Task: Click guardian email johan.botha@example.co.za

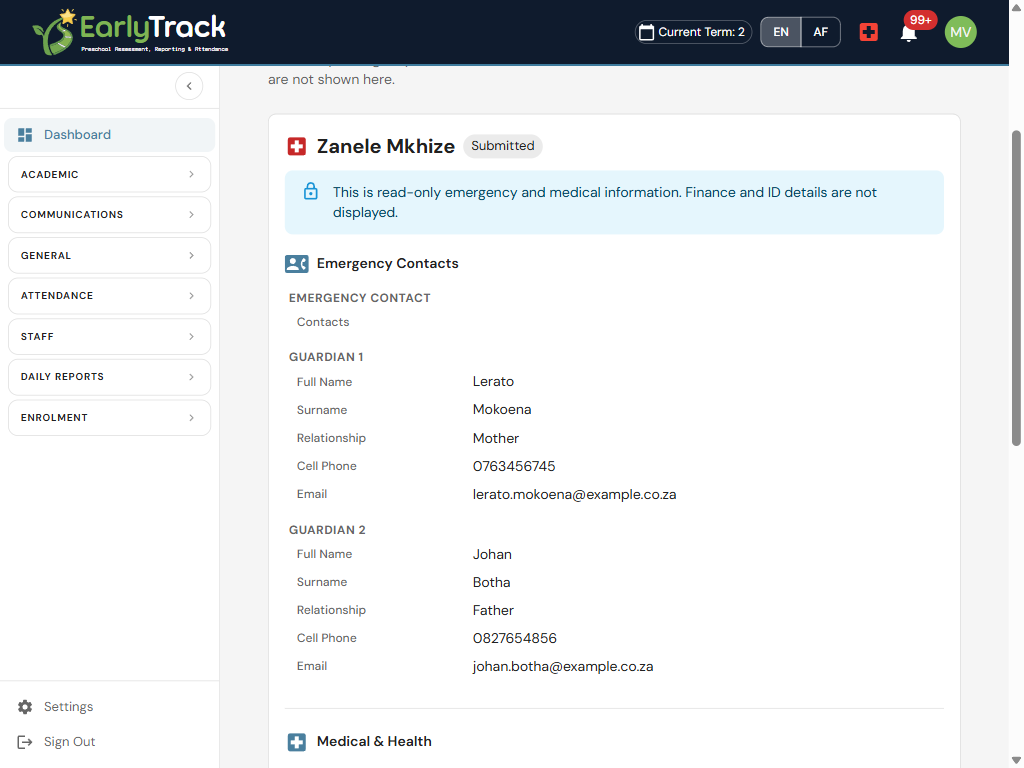Action: click(x=563, y=666)
